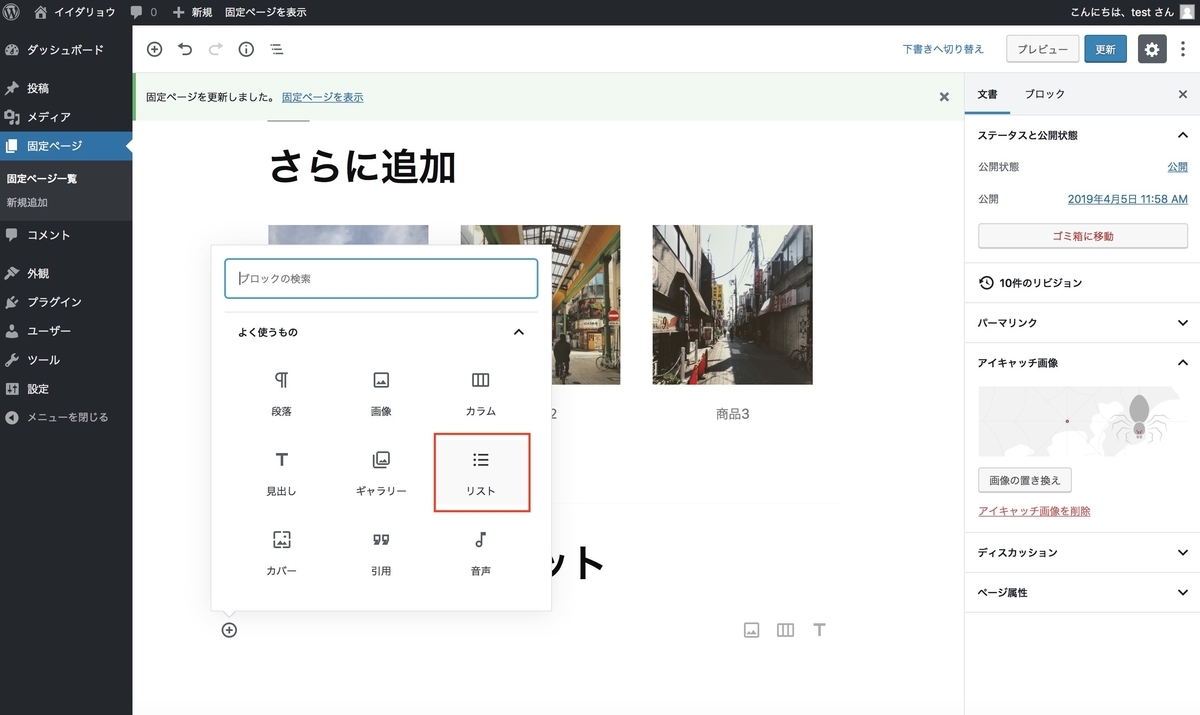Click 下書きへ切り替え link
Screen dimensions: 1200x715
click(x=943, y=49)
